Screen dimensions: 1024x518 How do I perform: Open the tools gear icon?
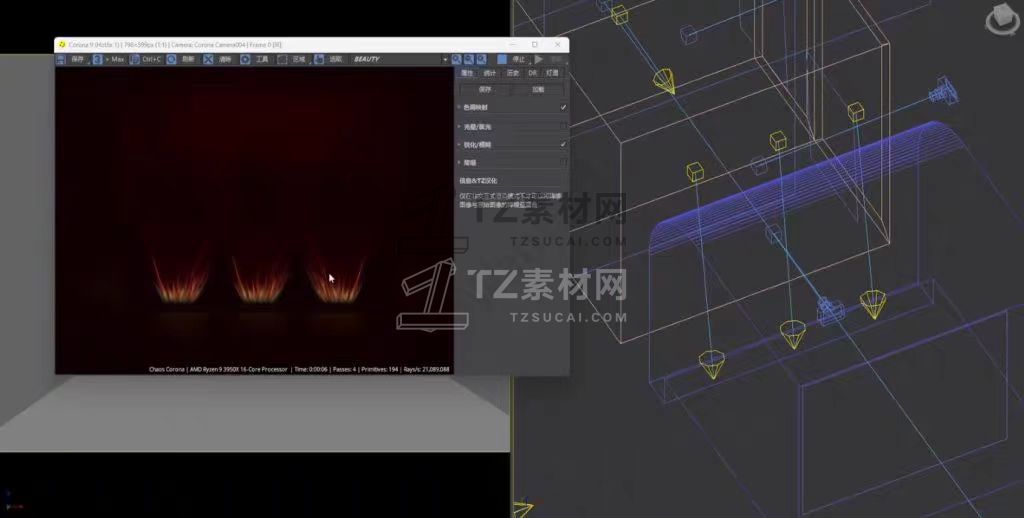click(x=245, y=59)
